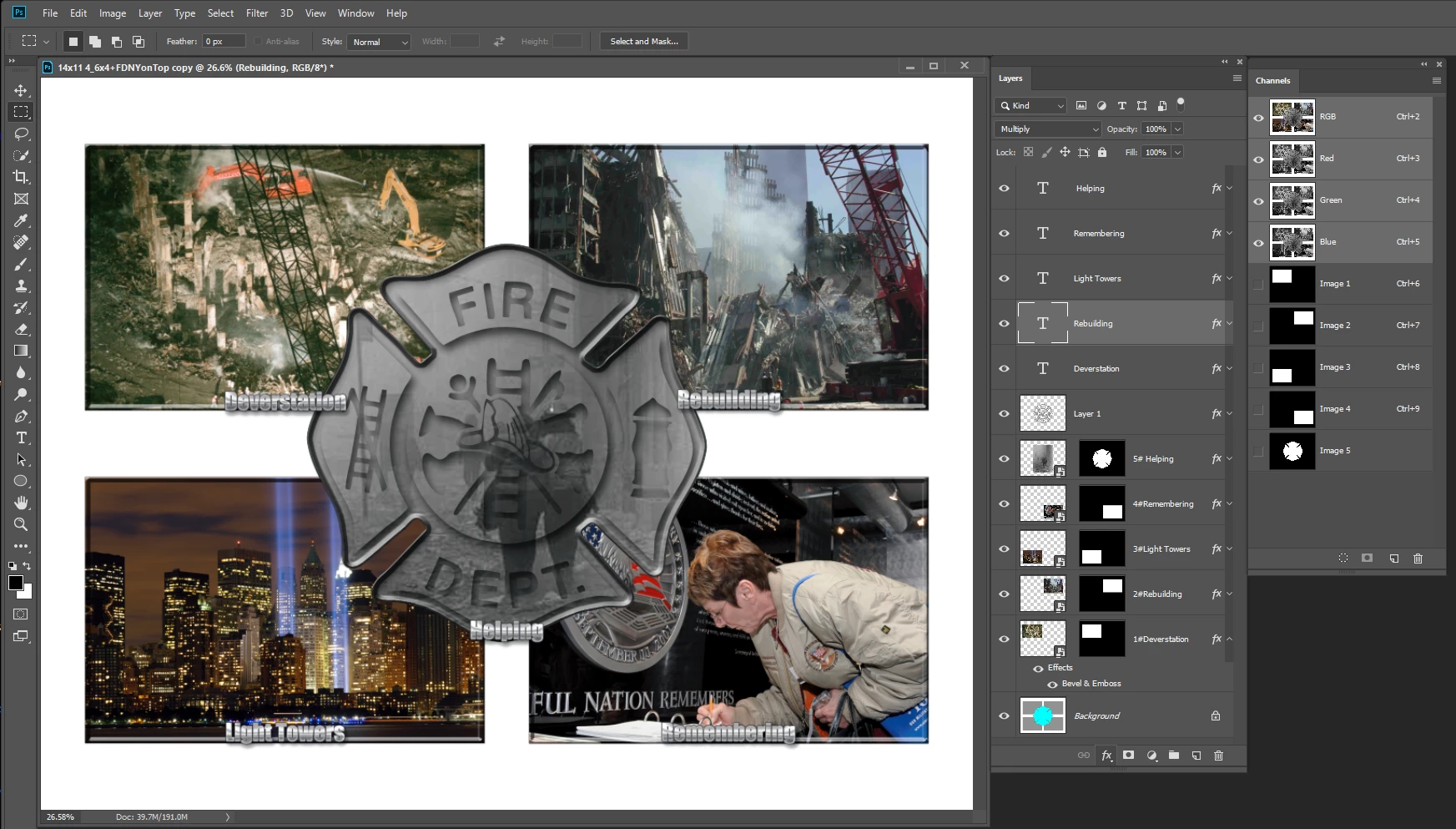This screenshot has height=829, width=1456.
Task: Expand effects of Helping text layer
Action: pyautogui.click(x=1229, y=189)
